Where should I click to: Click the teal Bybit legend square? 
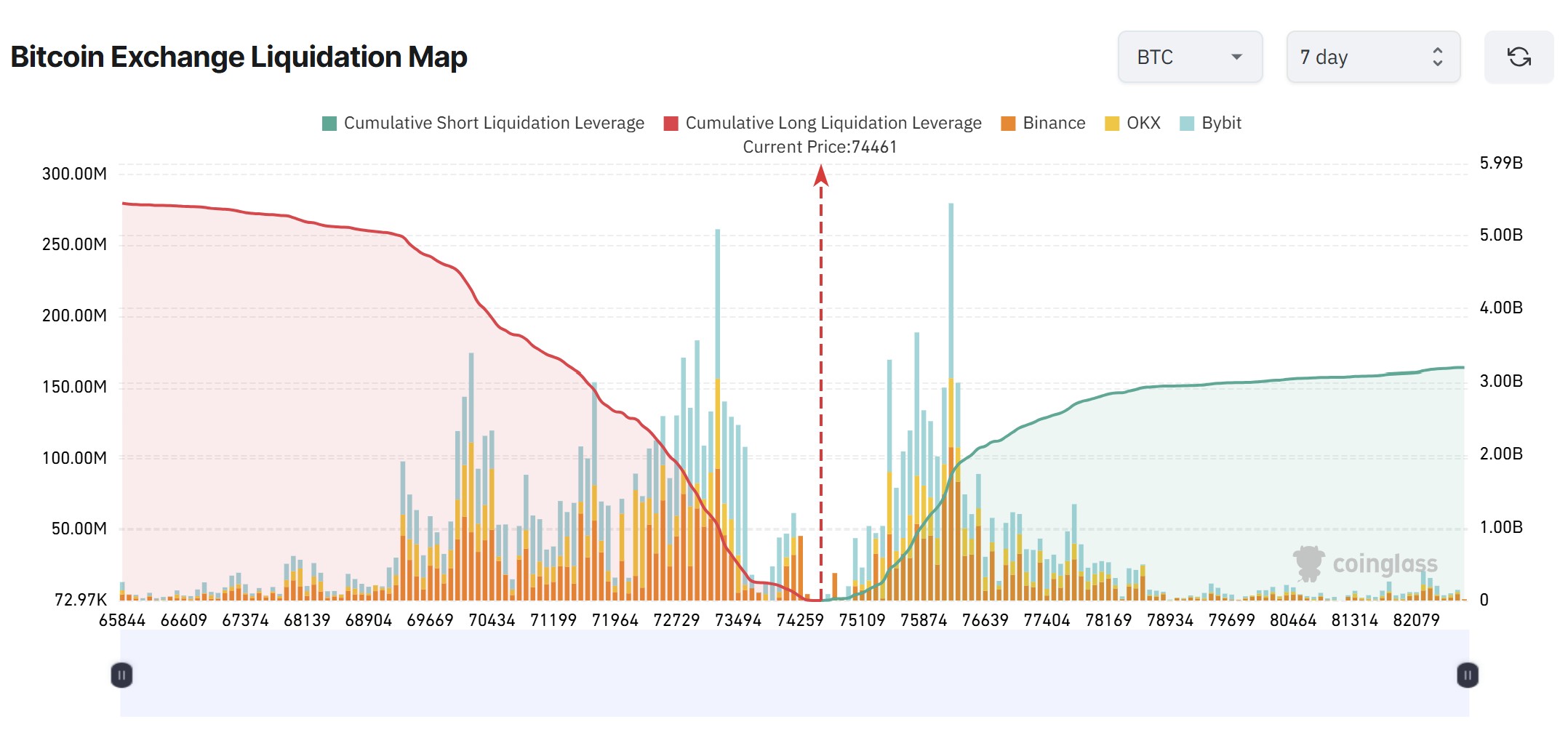click(x=1188, y=123)
